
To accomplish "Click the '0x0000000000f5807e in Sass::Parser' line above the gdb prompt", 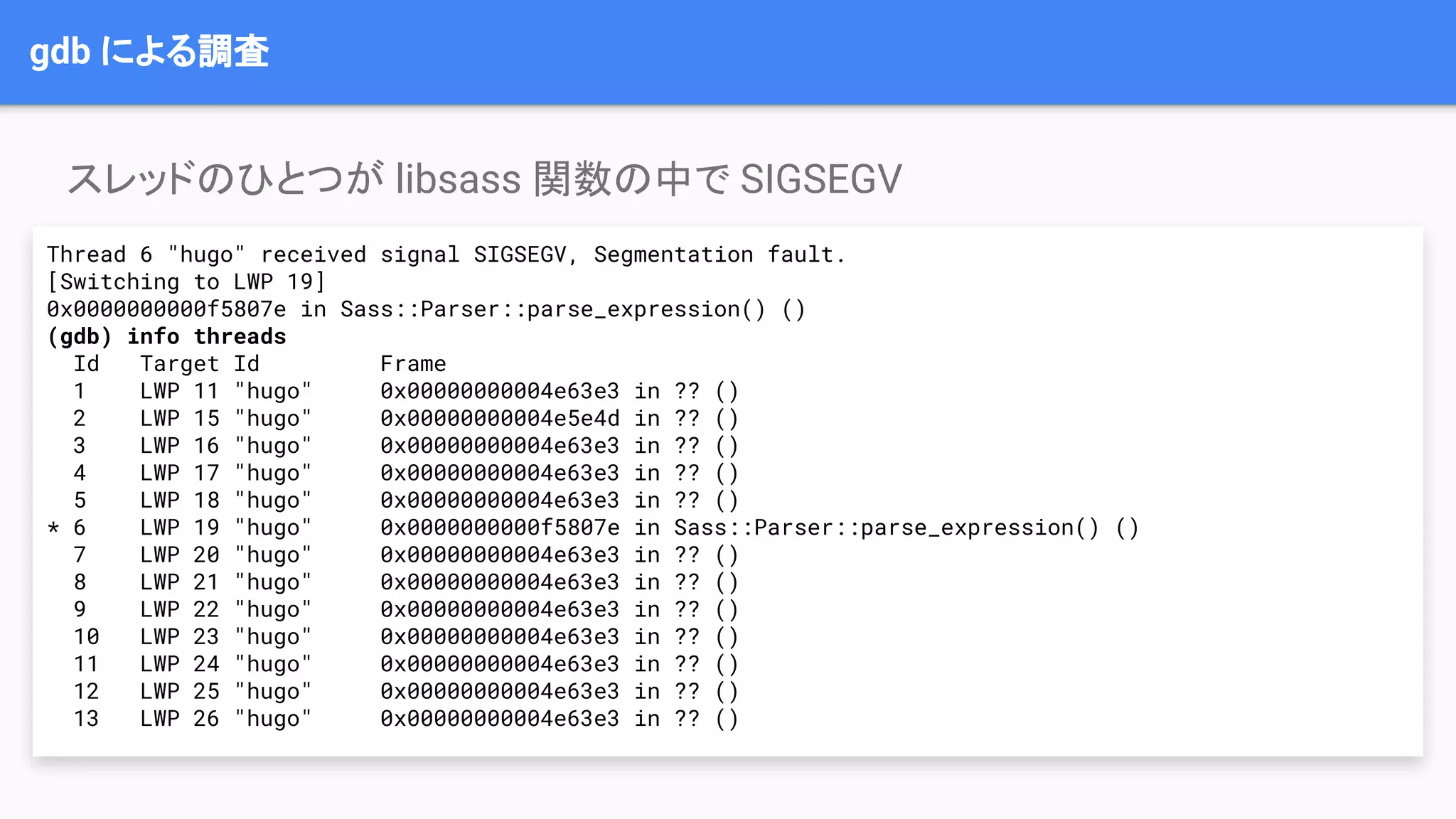I will point(426,309).
